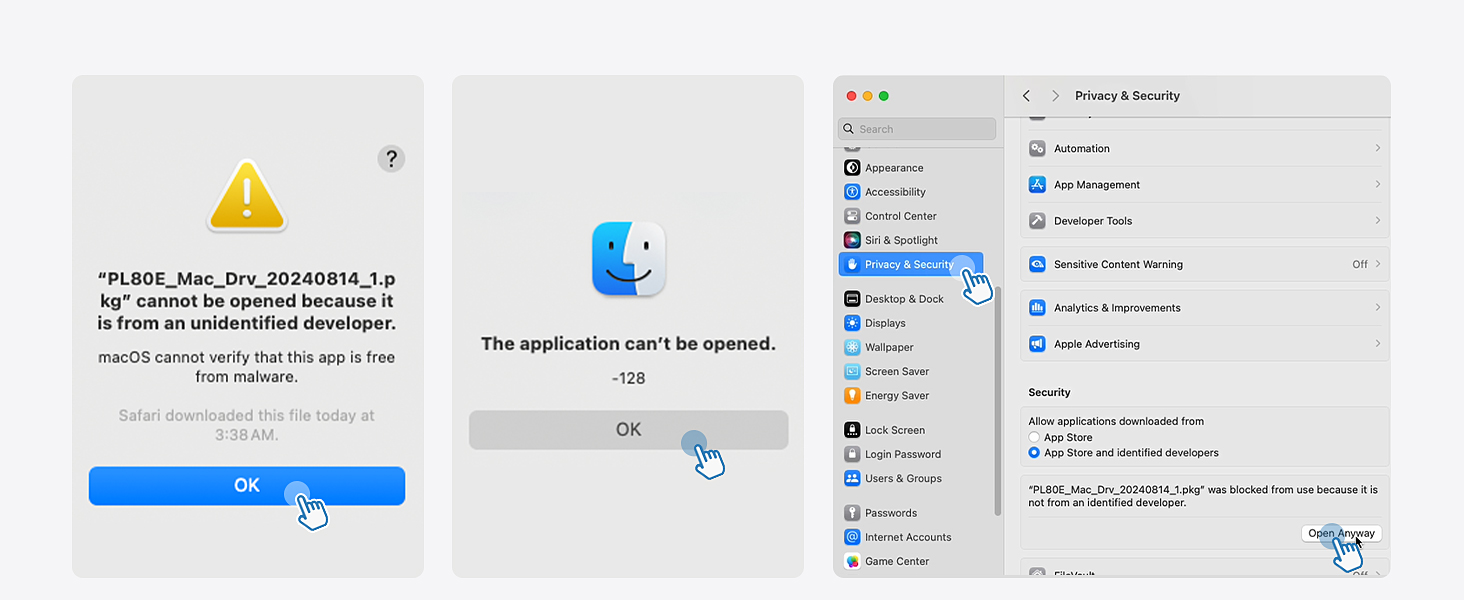The height and width of the screenshot is (600, 1464).
Task: Click the Lock Screen label in sidebar
Action: pos(895,430)
